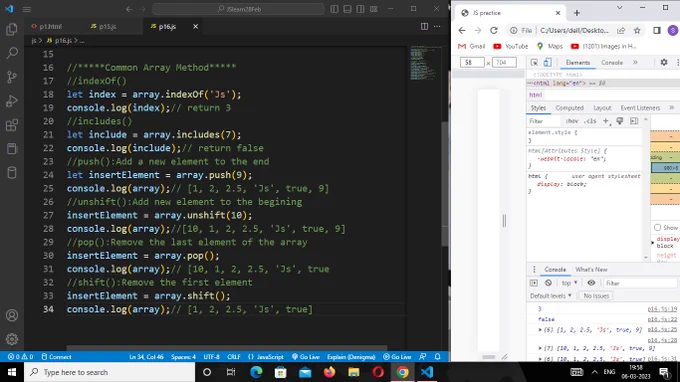Open the Search view in VS Code sidebar
Screen dimensions: 680x382
pos(12,53)
